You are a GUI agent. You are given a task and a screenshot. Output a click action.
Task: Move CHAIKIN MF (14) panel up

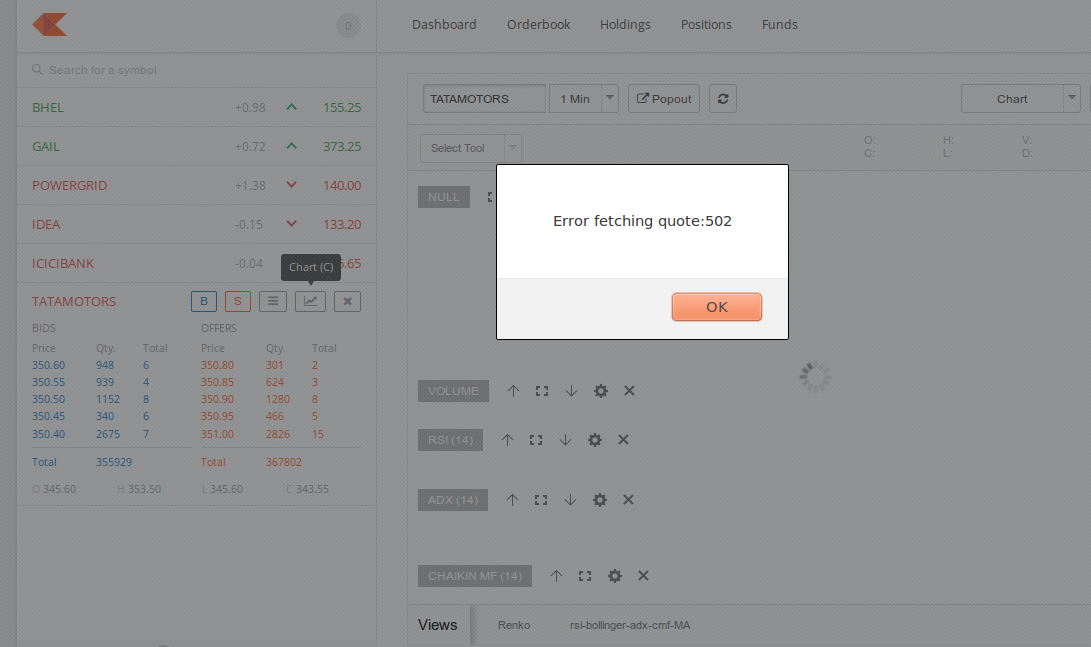(556, 576)
